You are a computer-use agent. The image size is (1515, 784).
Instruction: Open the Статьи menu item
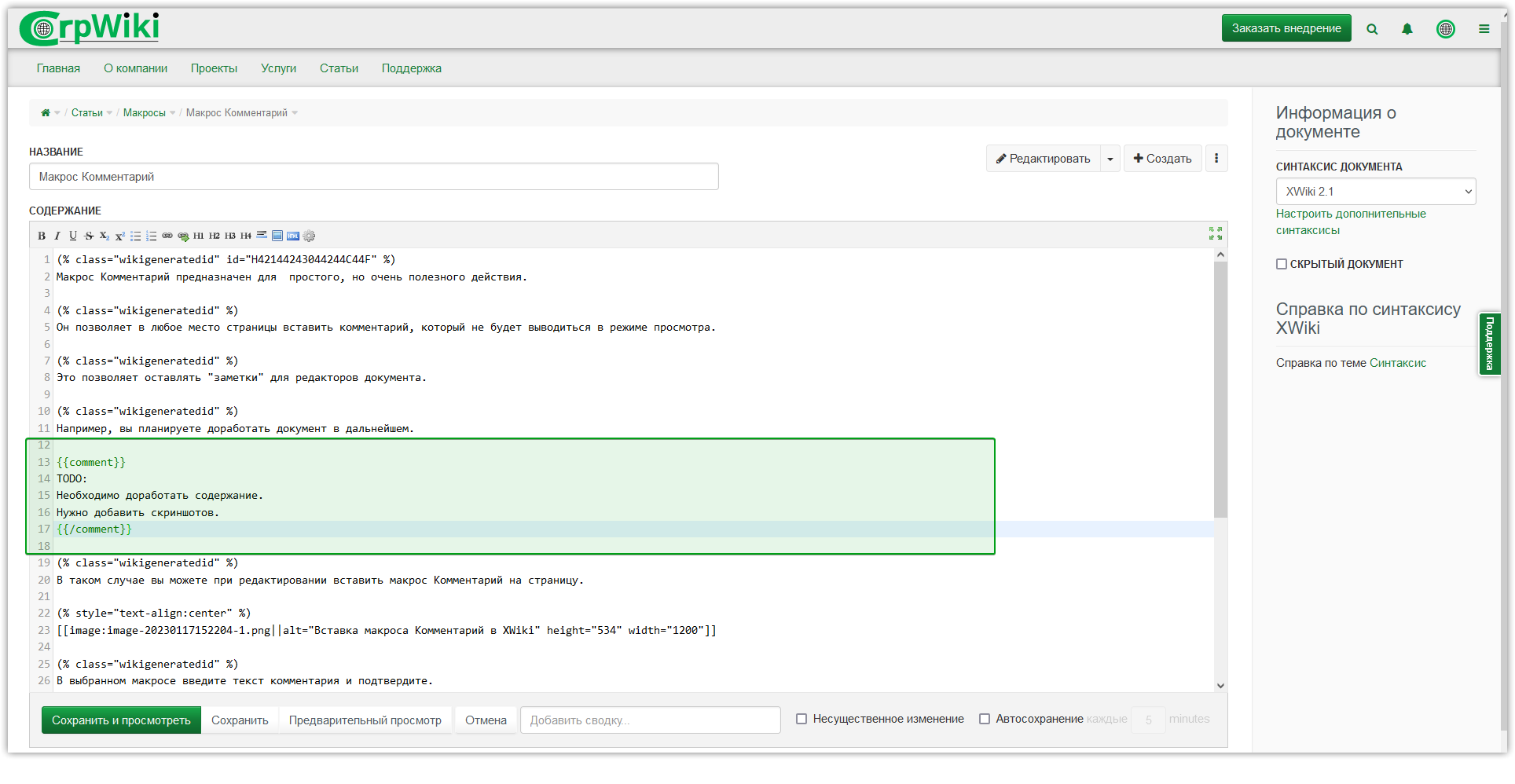pyautogui.click(x=339, y=68)
